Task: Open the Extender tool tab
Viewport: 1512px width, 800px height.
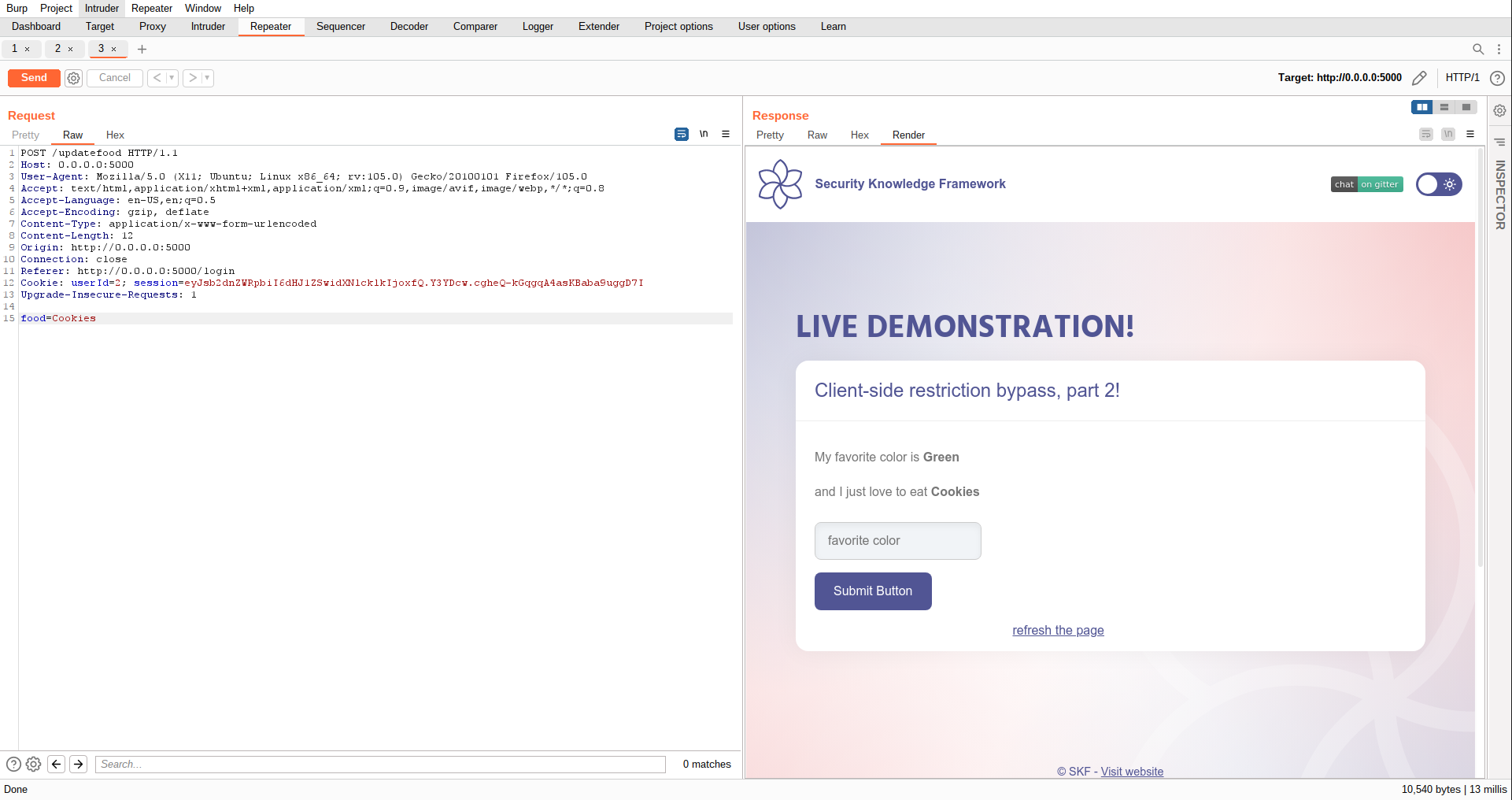Action: click(599, 27)
